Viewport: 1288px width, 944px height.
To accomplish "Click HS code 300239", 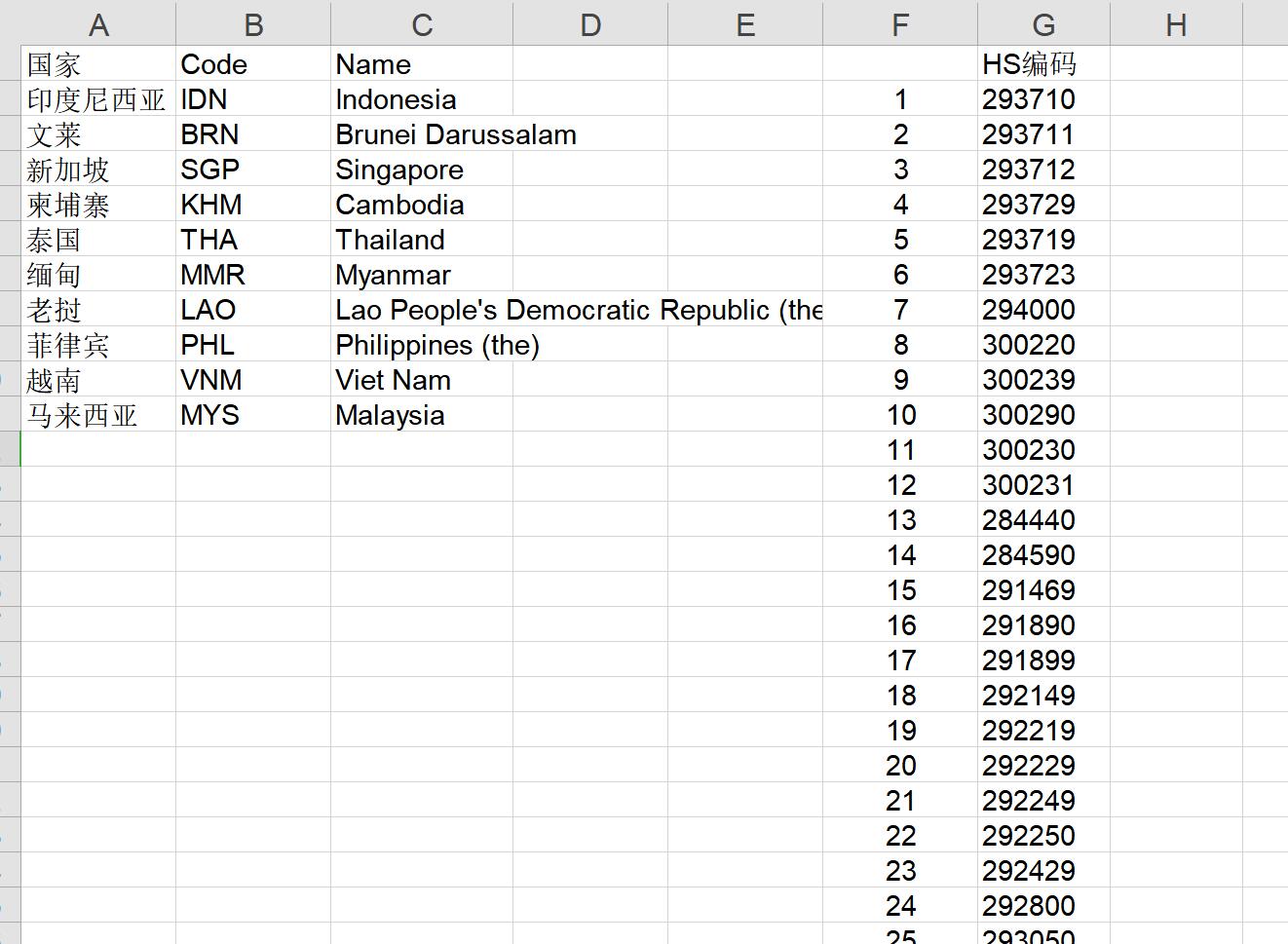I will pyautogui.click(x=1043, y=379).
